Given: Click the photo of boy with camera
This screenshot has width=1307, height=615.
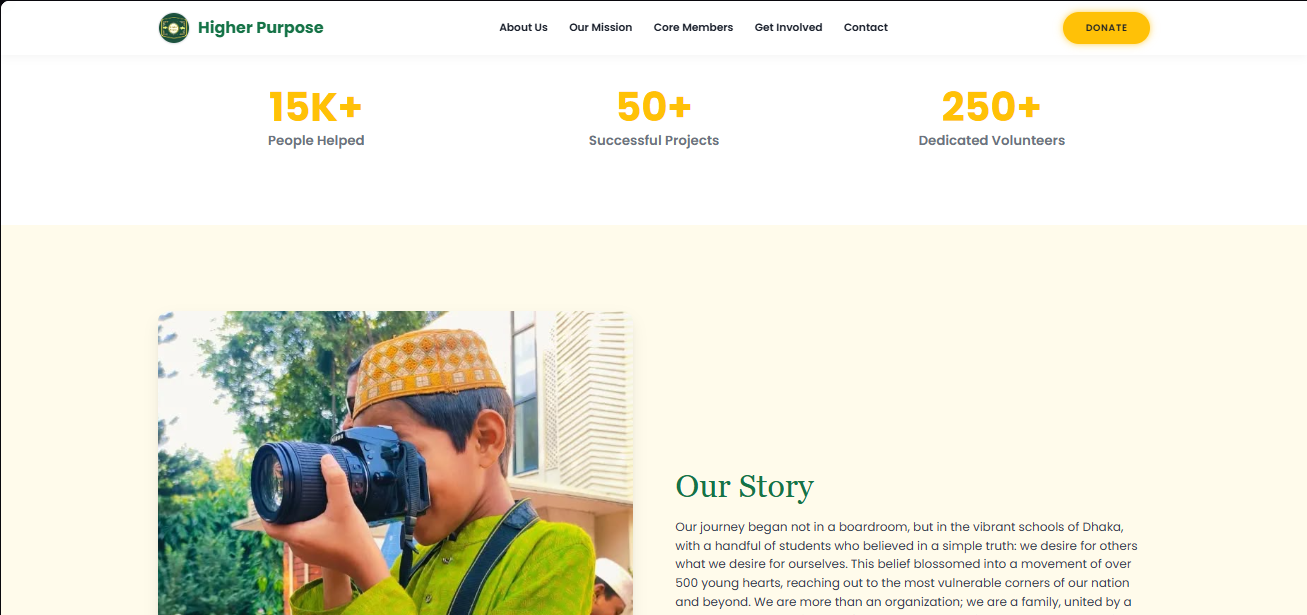Looking at the screenshot, I should pos(395,463).
